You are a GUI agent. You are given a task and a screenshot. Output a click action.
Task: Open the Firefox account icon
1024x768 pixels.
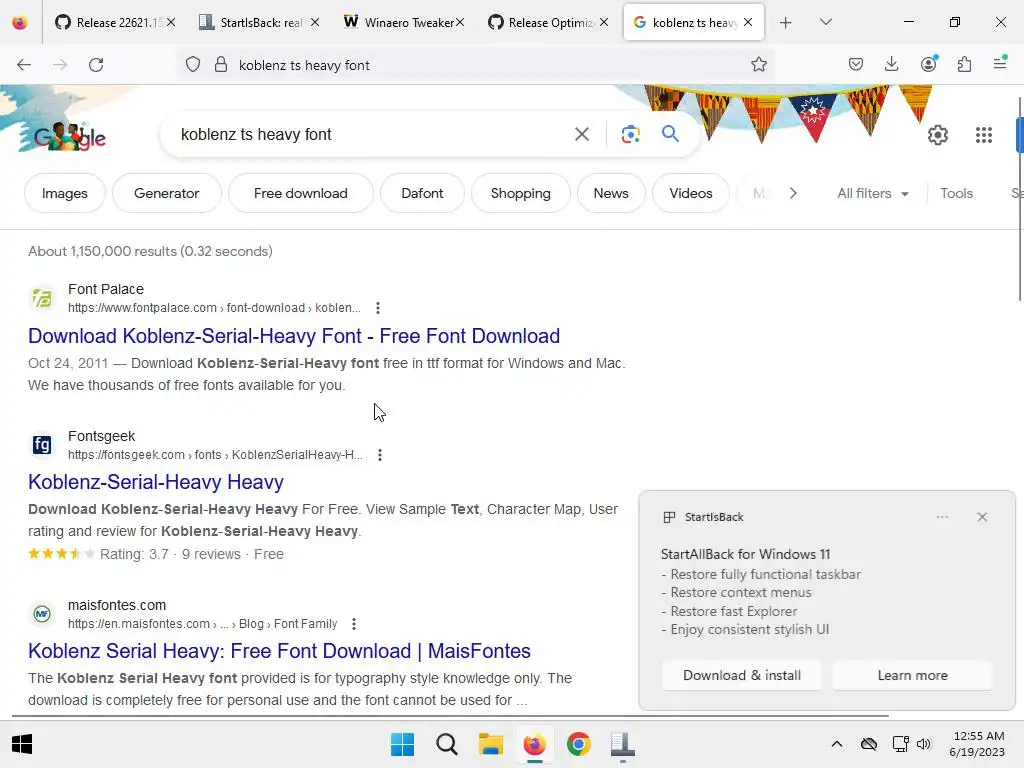tap(929, 64)
